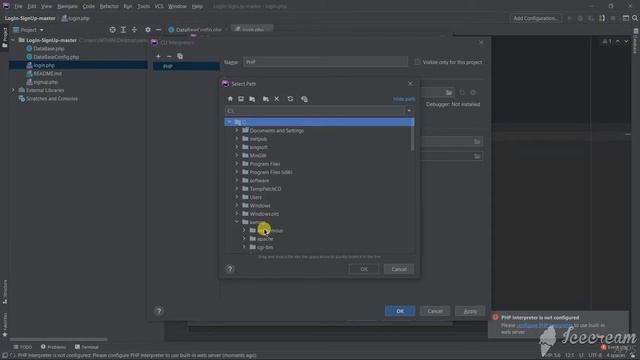Click the desktop directory icon in Select Path
The width and height of the screenshot is (640, 360).
coord(241,99)
